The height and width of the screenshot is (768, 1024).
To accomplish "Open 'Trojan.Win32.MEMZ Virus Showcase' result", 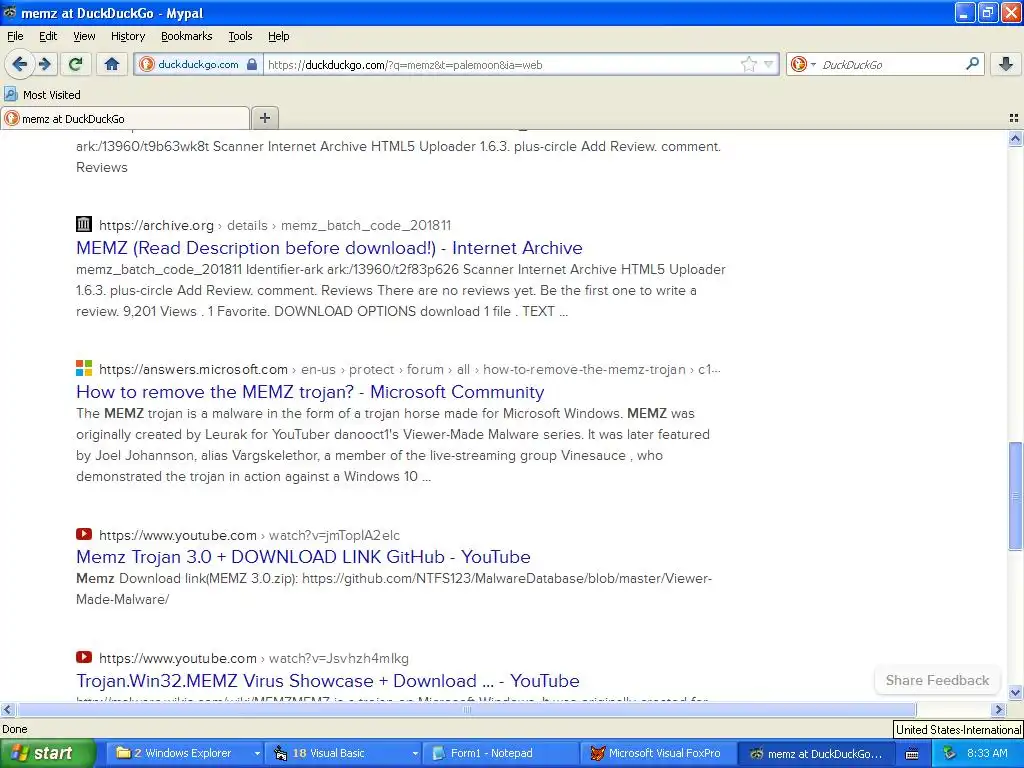I will [x=328, y=680].
